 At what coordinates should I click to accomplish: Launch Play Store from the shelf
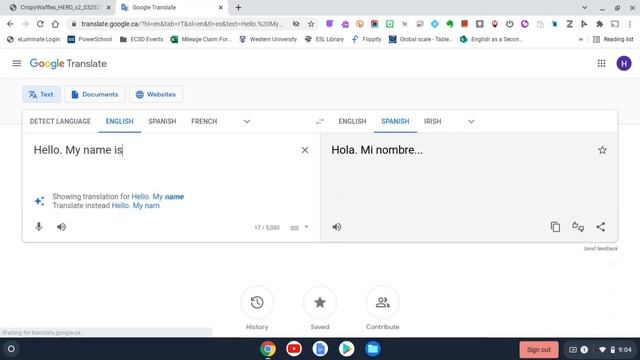pyautogui.click(x=346, y=349)
